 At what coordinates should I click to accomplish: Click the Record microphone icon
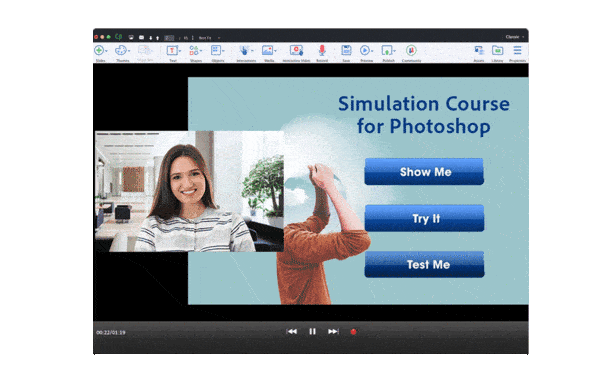tap(322, 50)
